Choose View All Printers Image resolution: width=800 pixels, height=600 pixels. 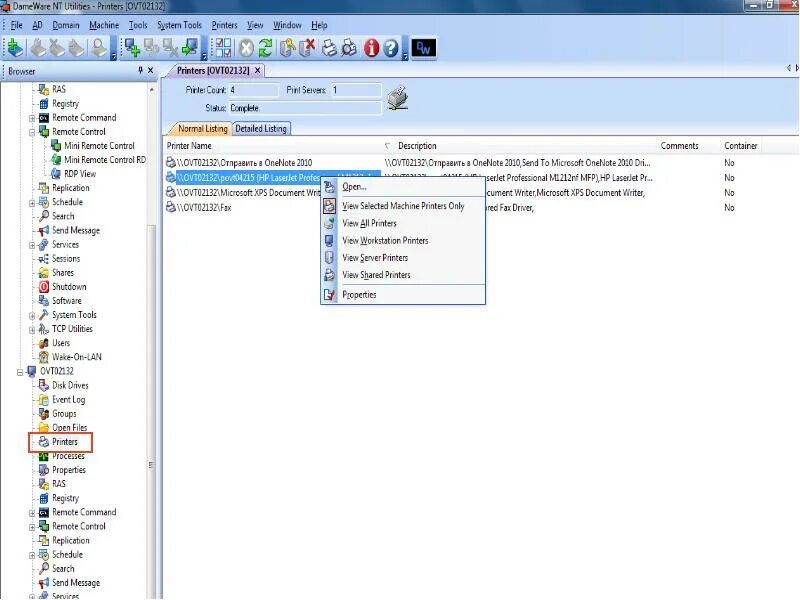pos(403,223)
